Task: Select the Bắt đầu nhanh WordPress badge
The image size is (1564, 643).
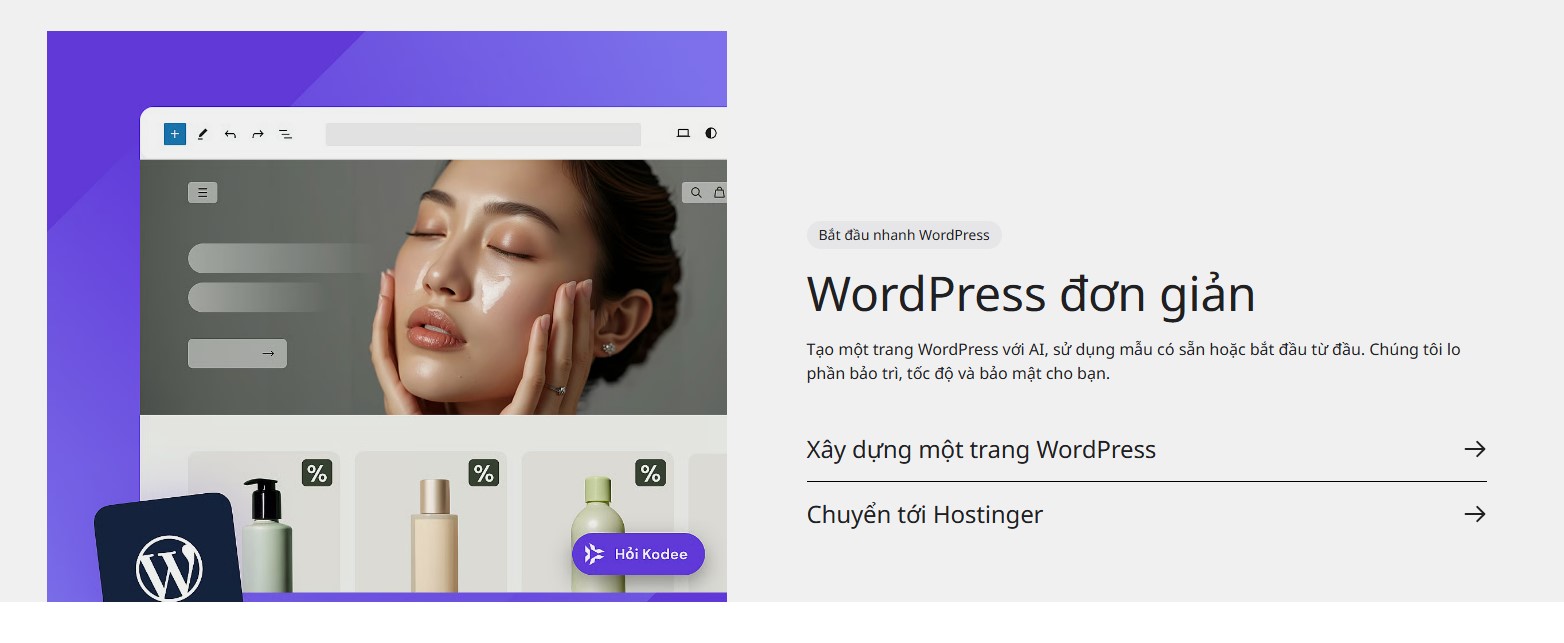Action: [903, 235]
